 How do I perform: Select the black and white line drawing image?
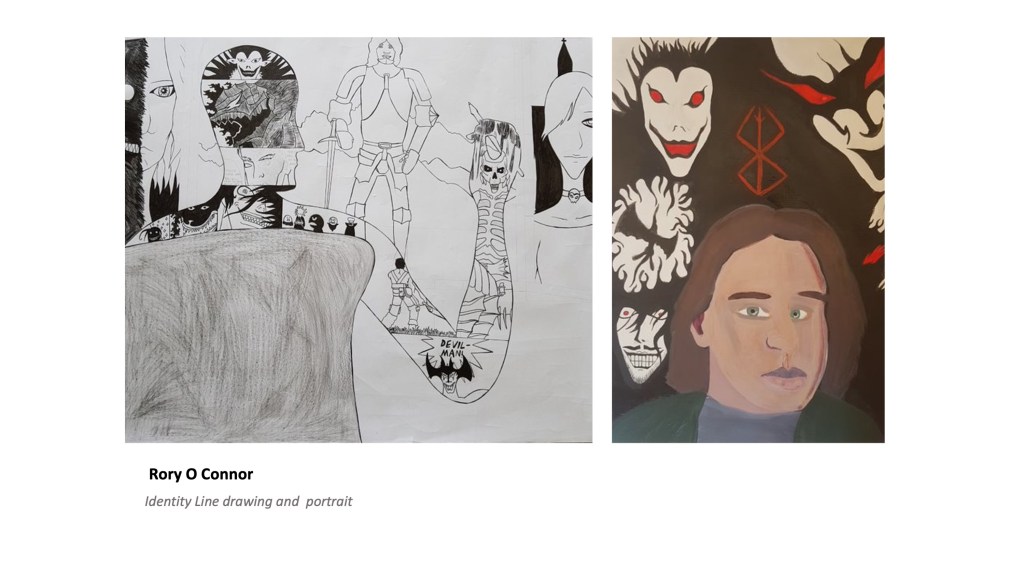tap(359, 240)
